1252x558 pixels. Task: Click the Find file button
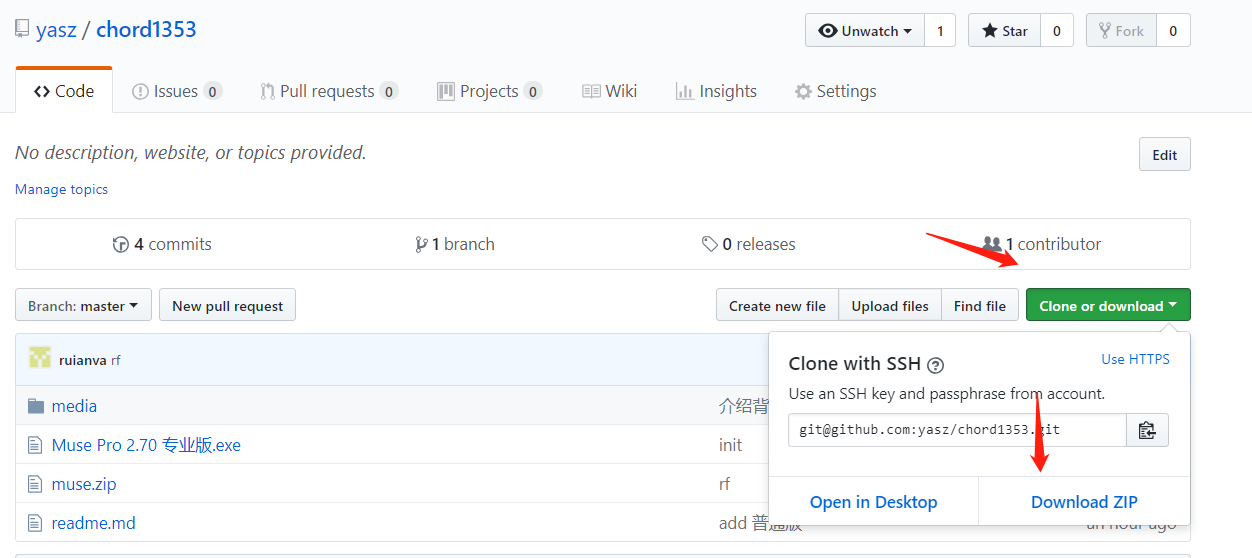(x=980, y=306)
